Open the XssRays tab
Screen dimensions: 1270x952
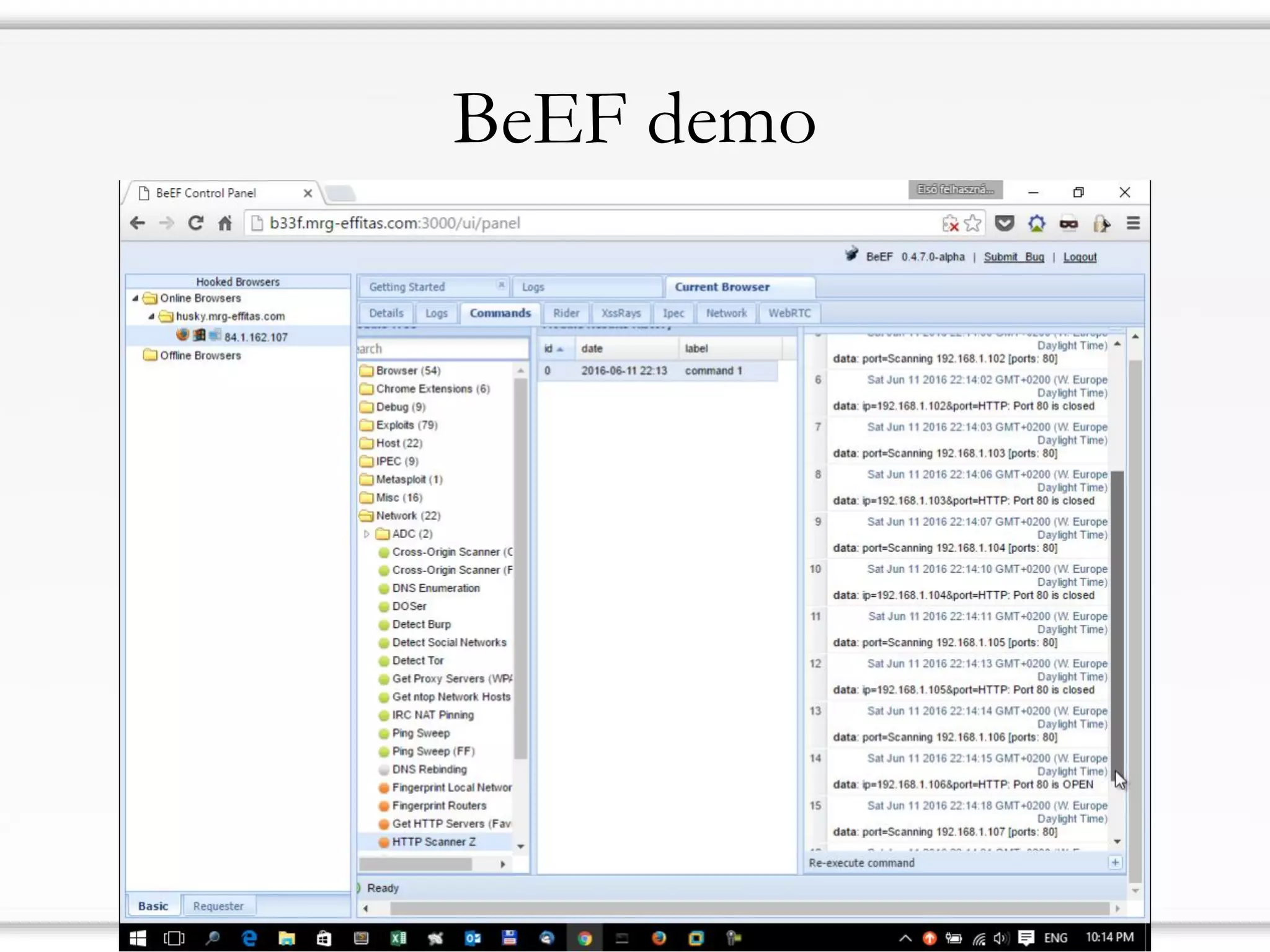(621, 314)
